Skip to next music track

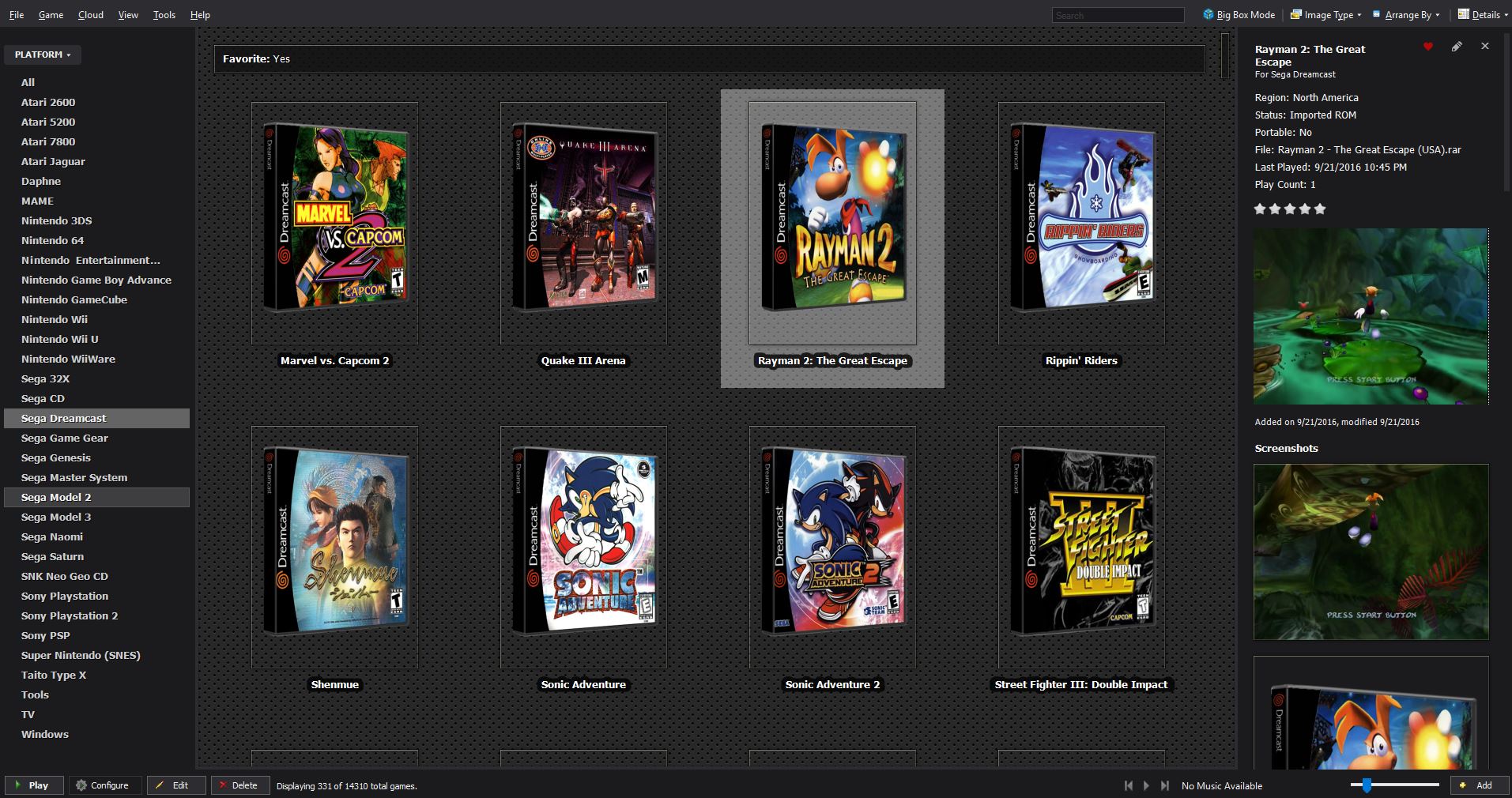(x=1165, y=785)
